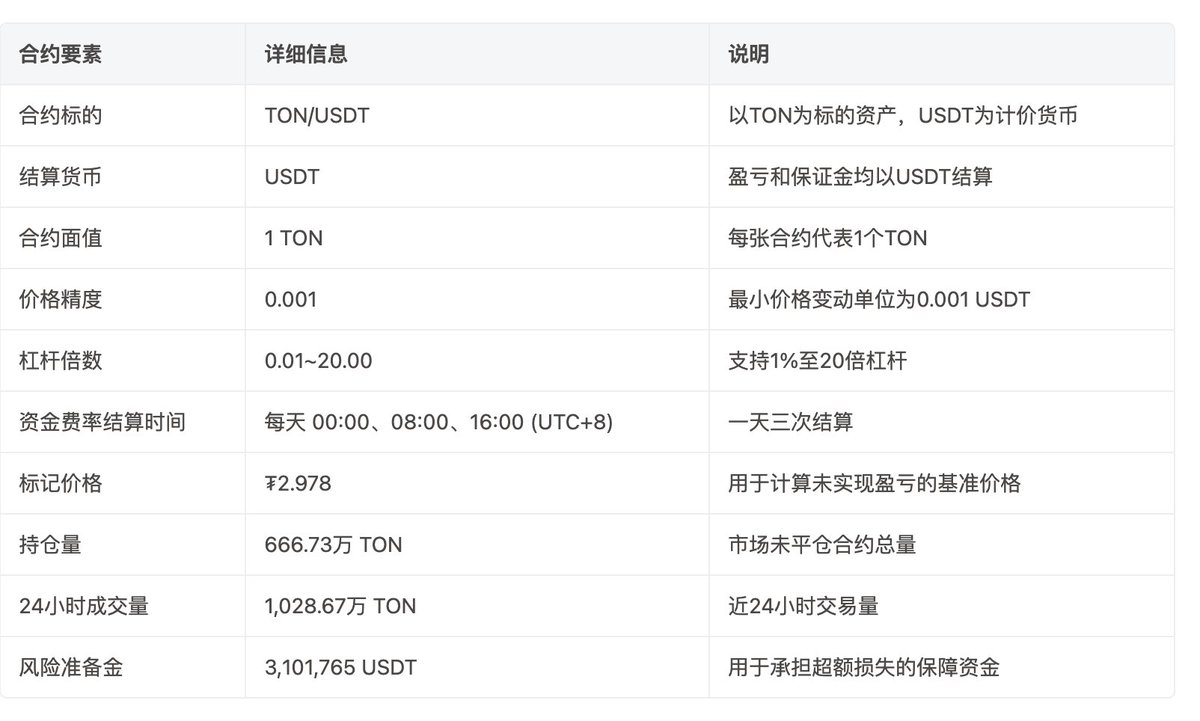Image resolution: width=1200 pixels, height=721 pixels.
Task: Select the TON/USDT cell
Action: click(317, 116)
